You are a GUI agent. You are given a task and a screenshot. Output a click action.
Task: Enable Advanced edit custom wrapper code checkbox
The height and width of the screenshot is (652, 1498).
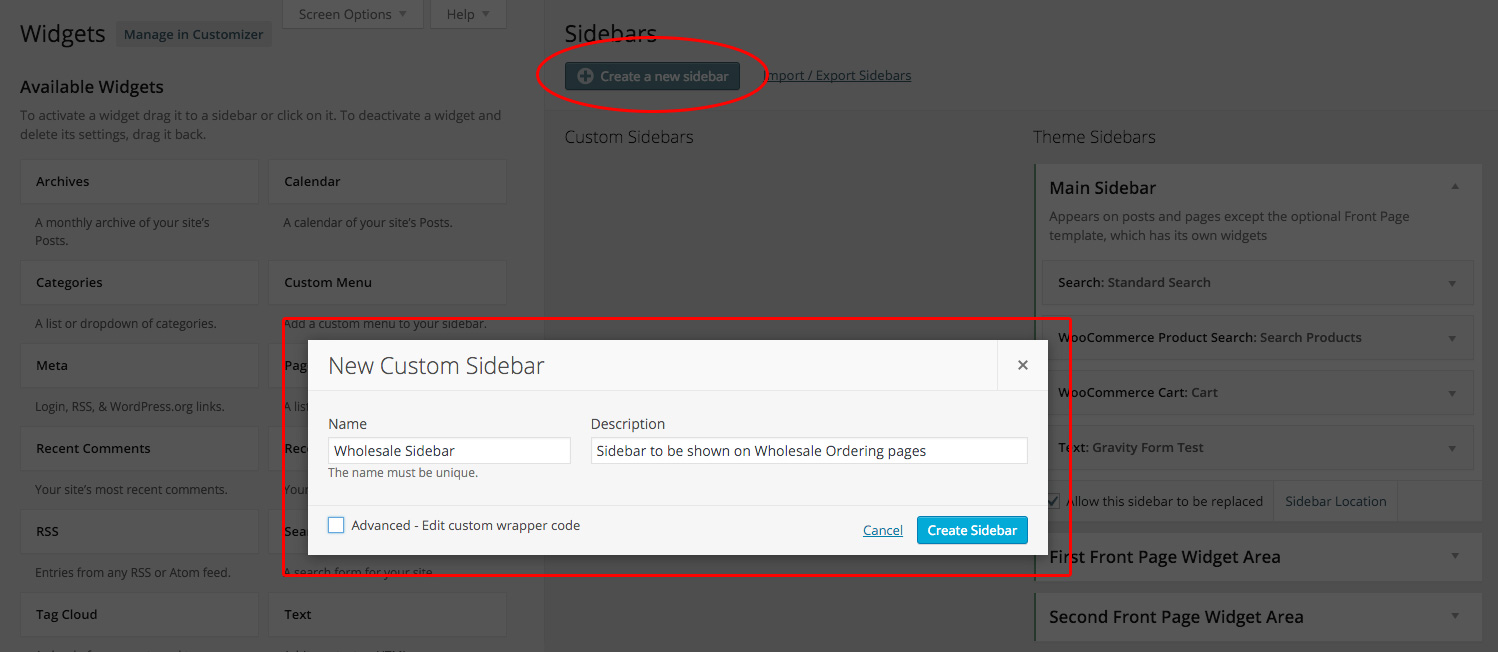click(337, 525)
